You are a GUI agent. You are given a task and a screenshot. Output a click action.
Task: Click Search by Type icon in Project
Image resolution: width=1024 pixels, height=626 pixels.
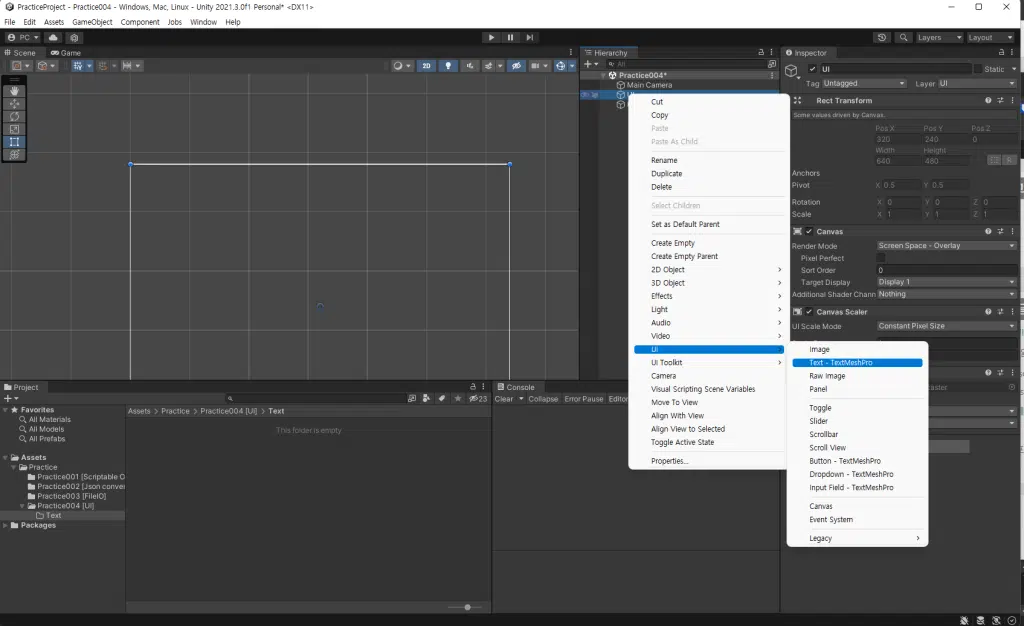coord(426,398)
